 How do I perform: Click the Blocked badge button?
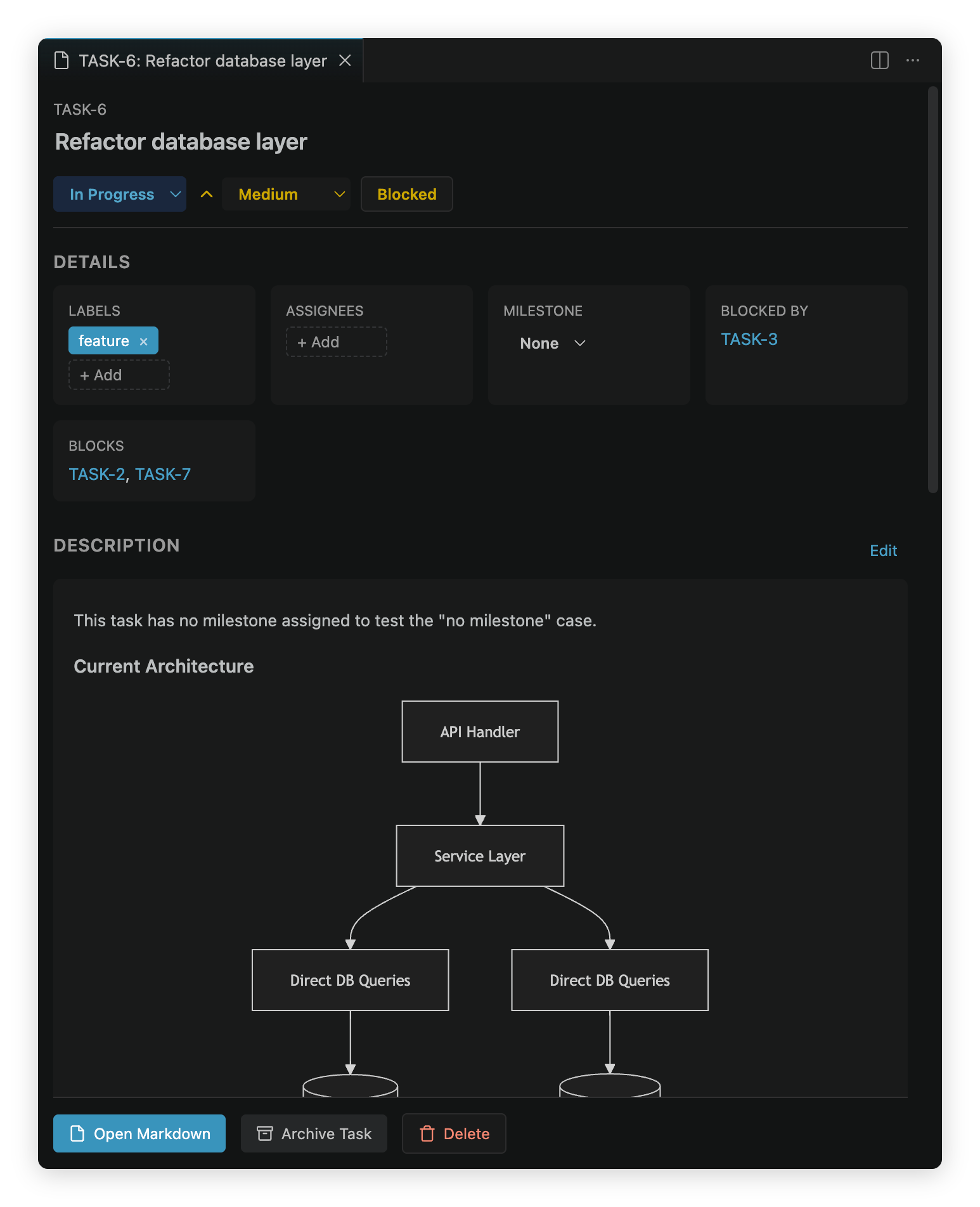[x=407, y=194]
